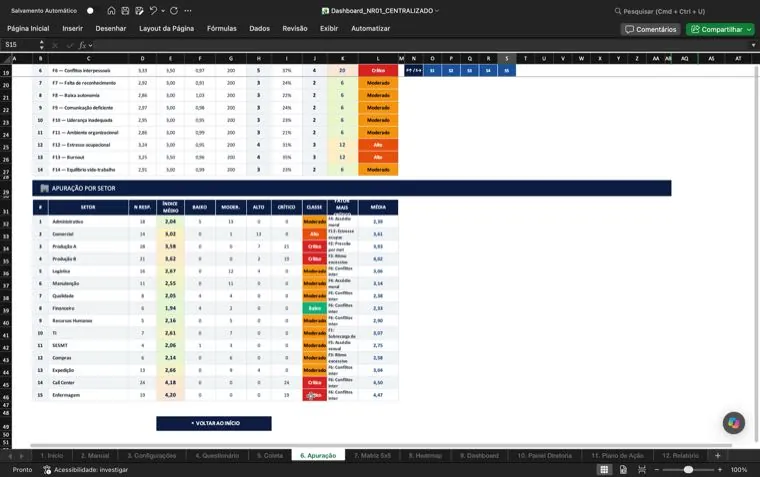Click the Name Box showing S15
The width and height of the screenshot is (760, 477).
coord(18,45)
